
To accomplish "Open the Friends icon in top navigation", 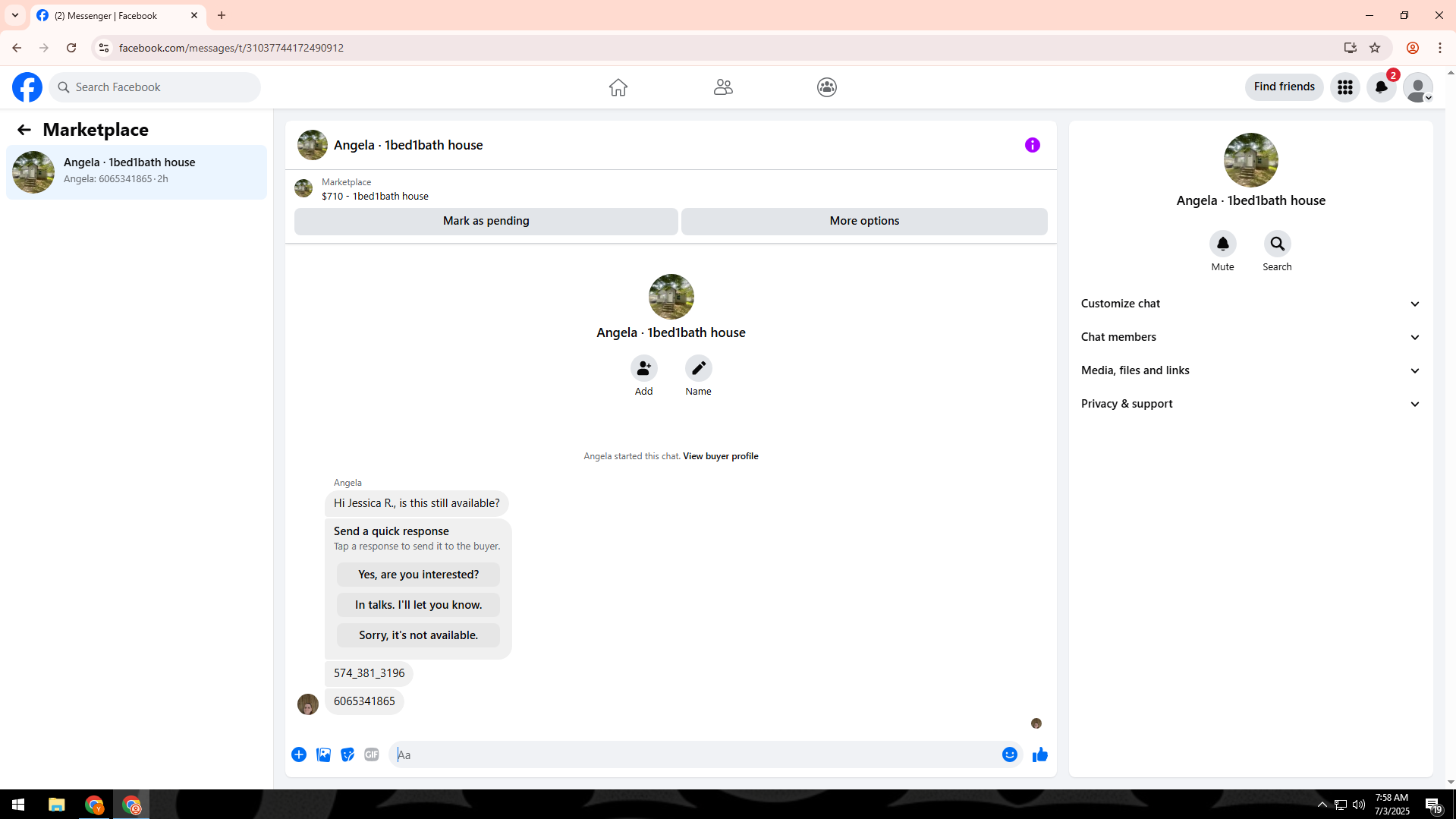I will pos(723,87).
